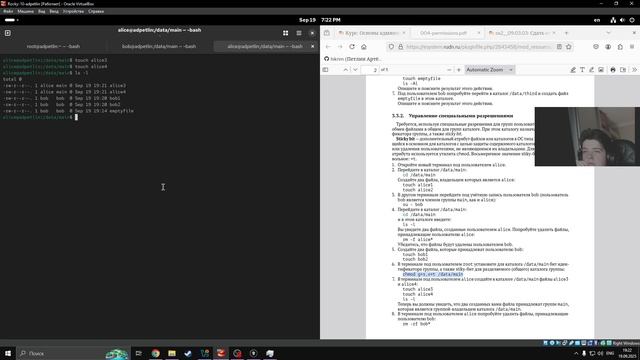Go forward in the browser
The height and width of the screenshot is (360, 640).
[x=340, y=47]
